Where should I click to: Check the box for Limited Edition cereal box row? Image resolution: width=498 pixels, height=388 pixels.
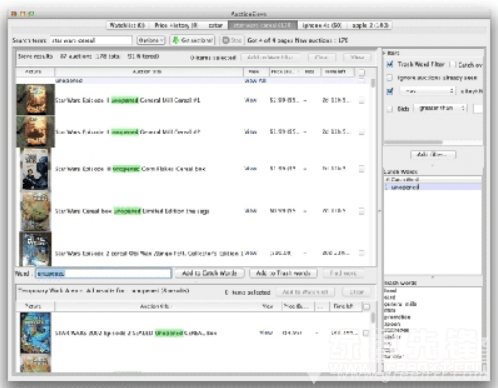[x=362, y=211]
